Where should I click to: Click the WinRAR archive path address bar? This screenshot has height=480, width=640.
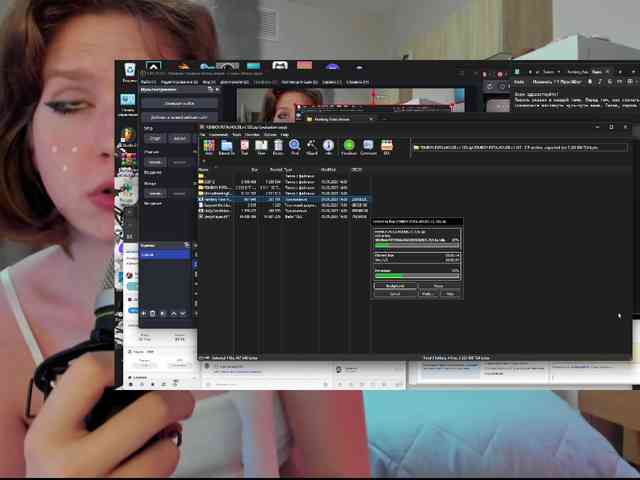519,148
